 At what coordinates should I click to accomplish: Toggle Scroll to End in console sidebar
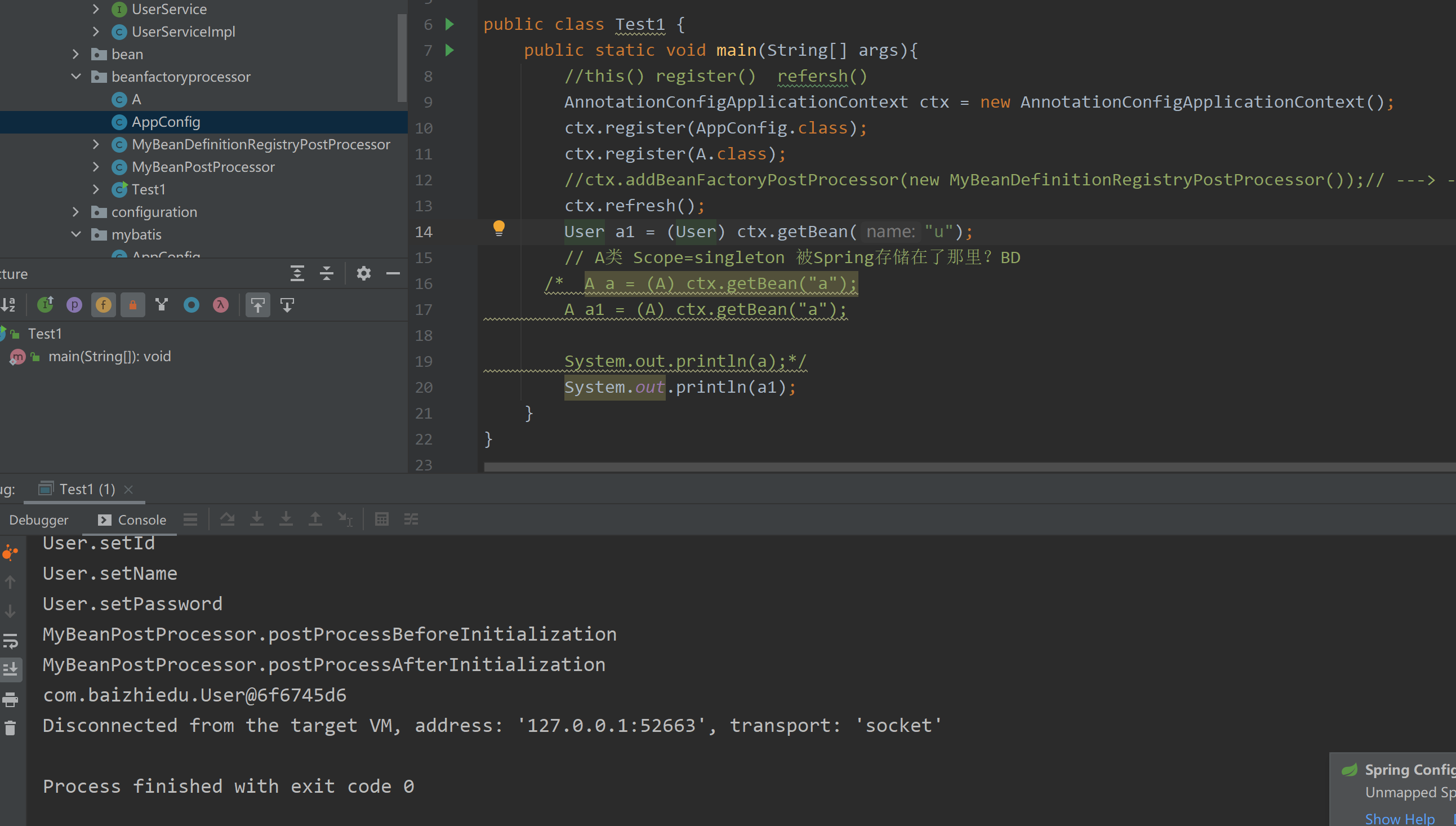point(10,669)
